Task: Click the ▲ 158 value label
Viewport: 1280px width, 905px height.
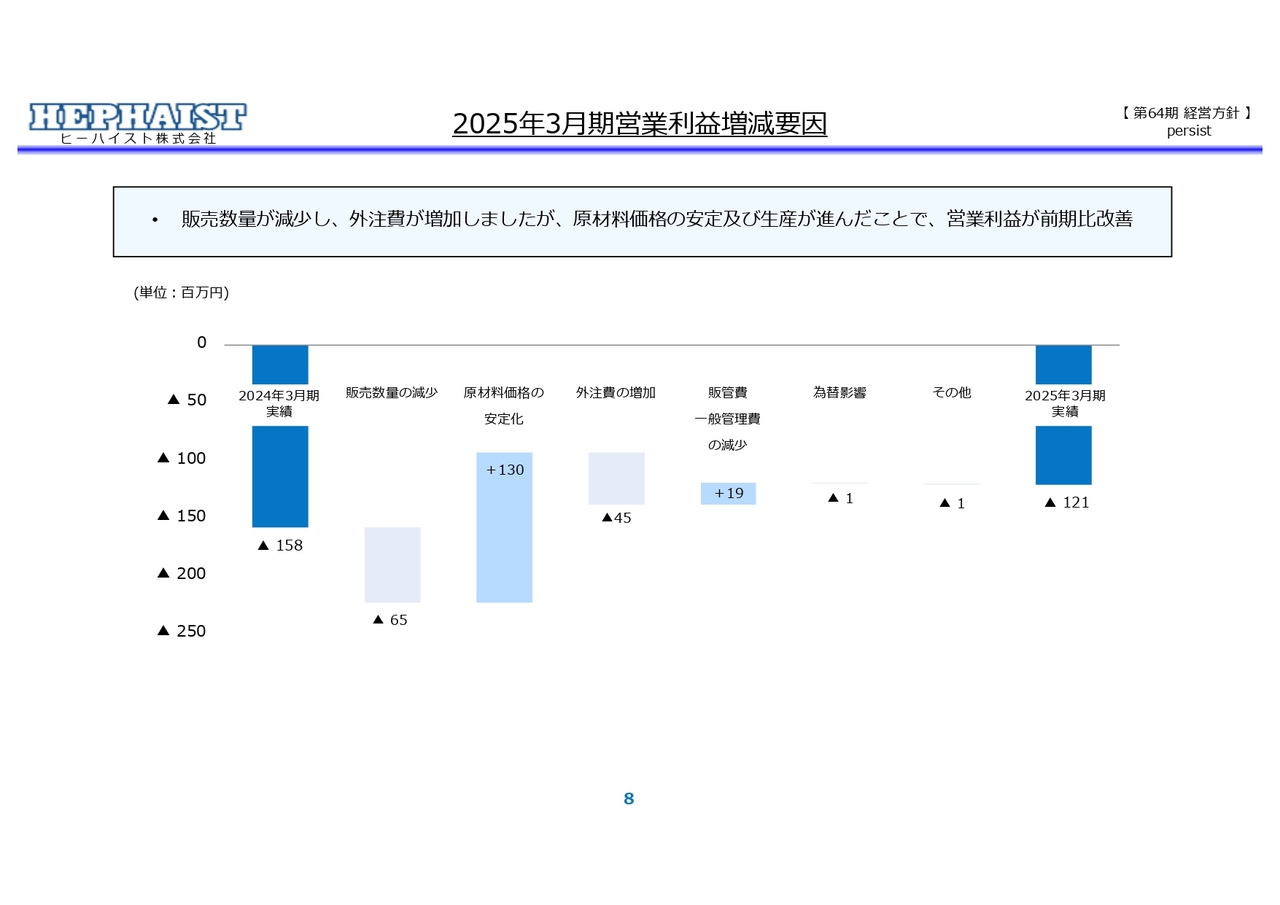Action: point(280,546)
